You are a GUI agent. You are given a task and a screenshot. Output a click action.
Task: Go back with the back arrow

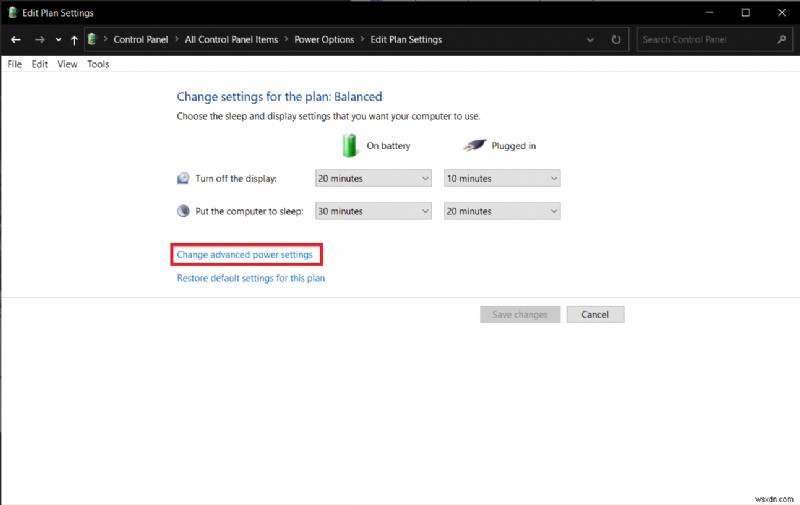[16, 40]
